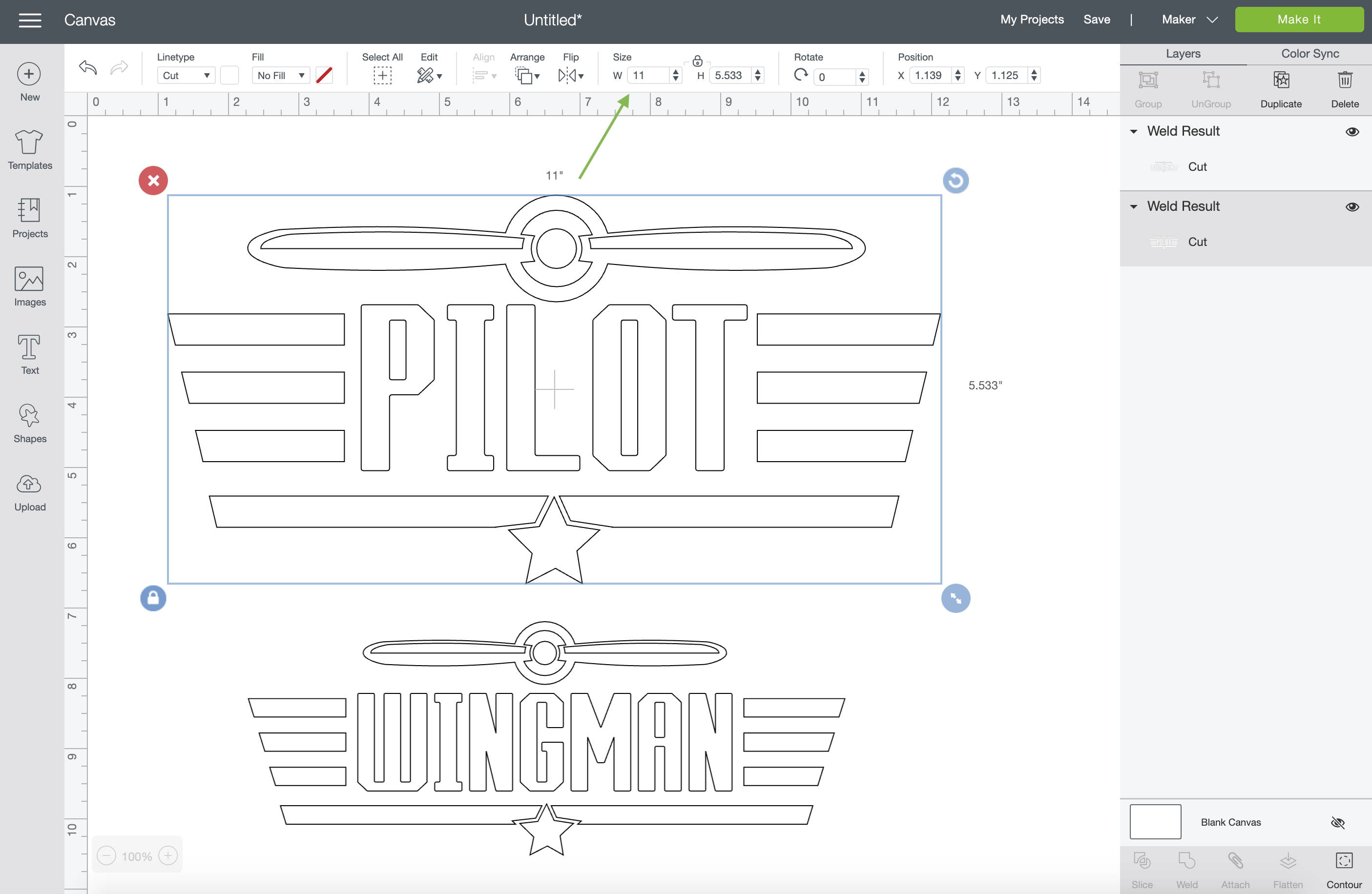Toggle Blank Canvas visibility
The image size is (1372, 894).
(x=1337, y=823)
